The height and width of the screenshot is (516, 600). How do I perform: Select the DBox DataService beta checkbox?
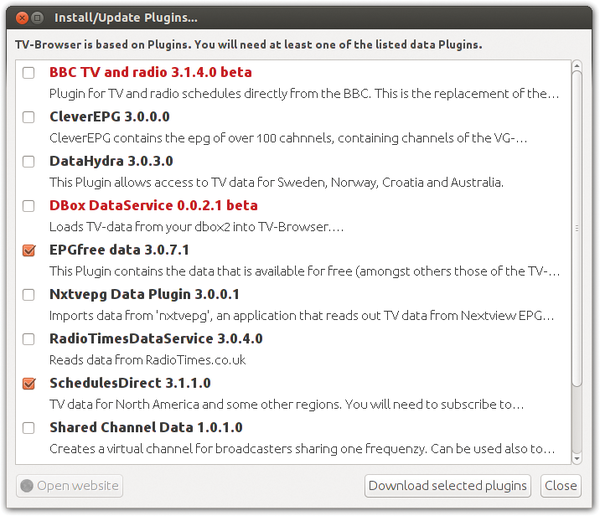click(29, 206)
